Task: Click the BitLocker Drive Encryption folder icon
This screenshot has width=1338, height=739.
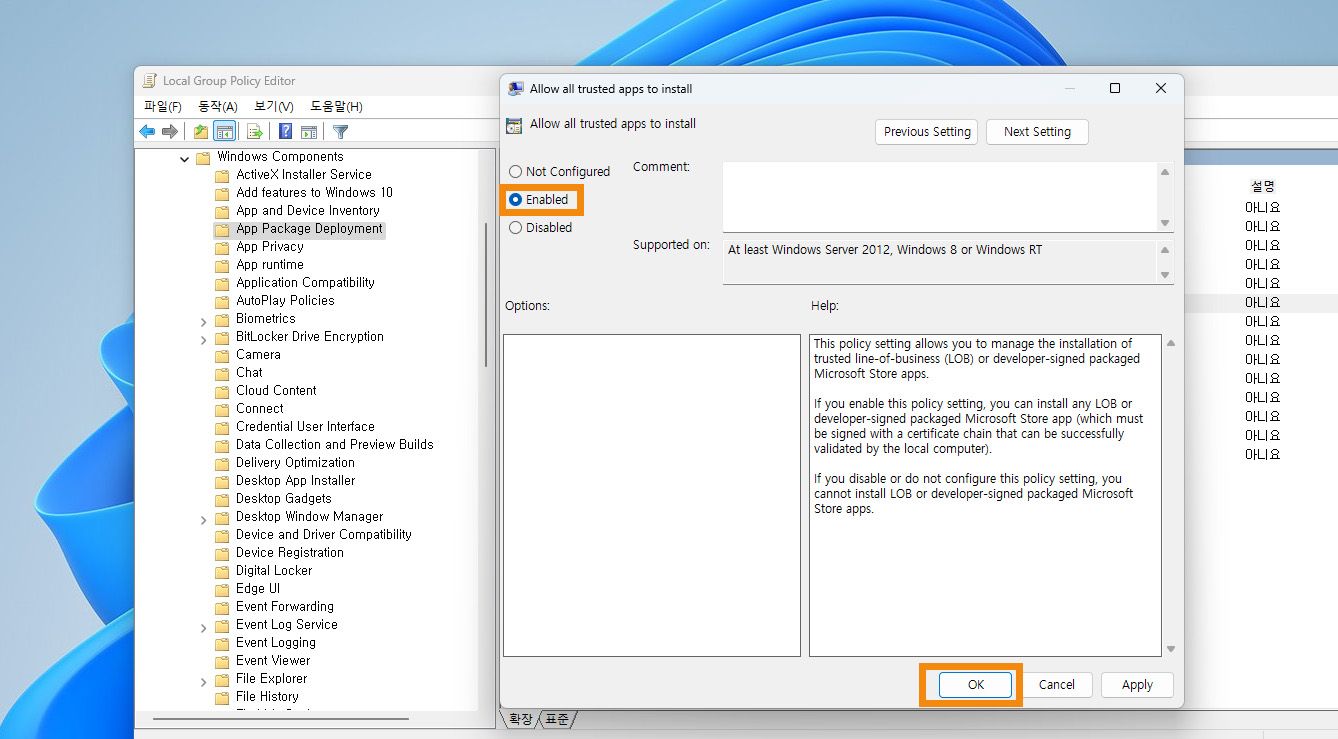Action: (x=222, y=337)
